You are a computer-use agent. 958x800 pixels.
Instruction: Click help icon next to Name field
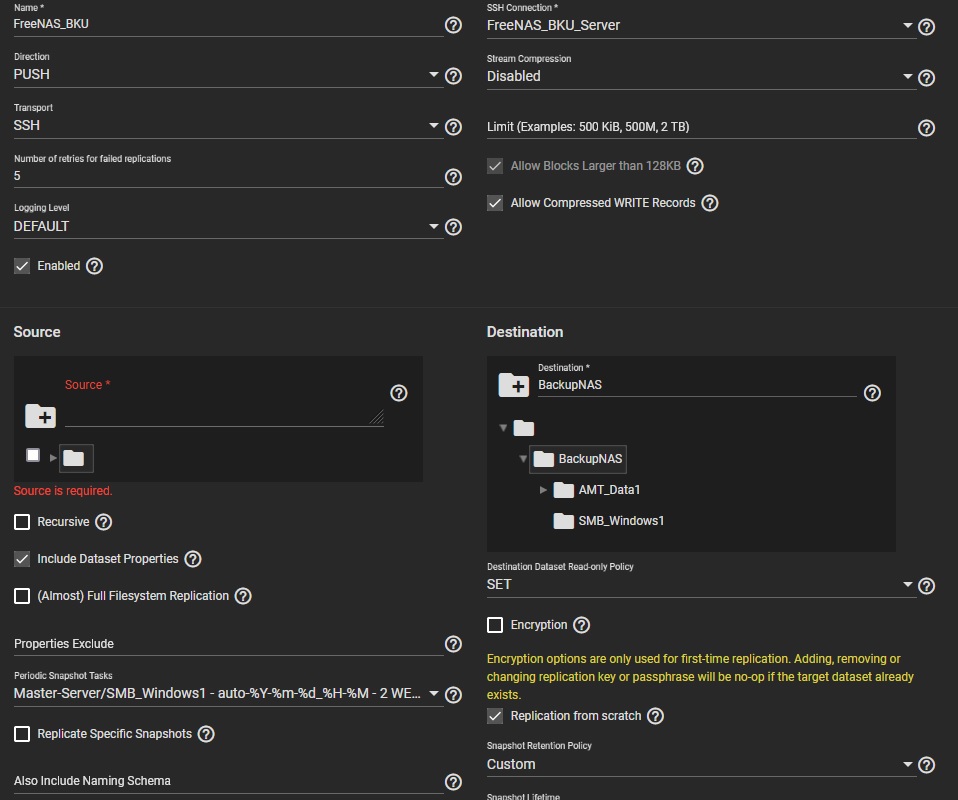coord(453,25)
